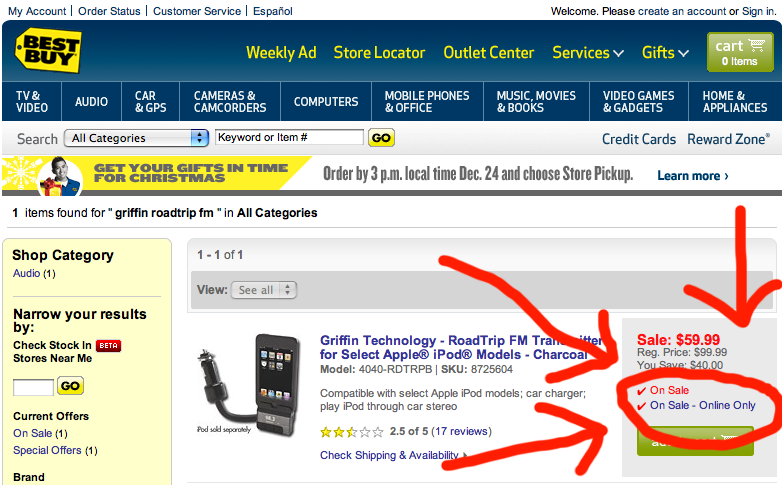Screen dimensions: 782x485
Task: Open the shopping cart
Action: (740, 52)
